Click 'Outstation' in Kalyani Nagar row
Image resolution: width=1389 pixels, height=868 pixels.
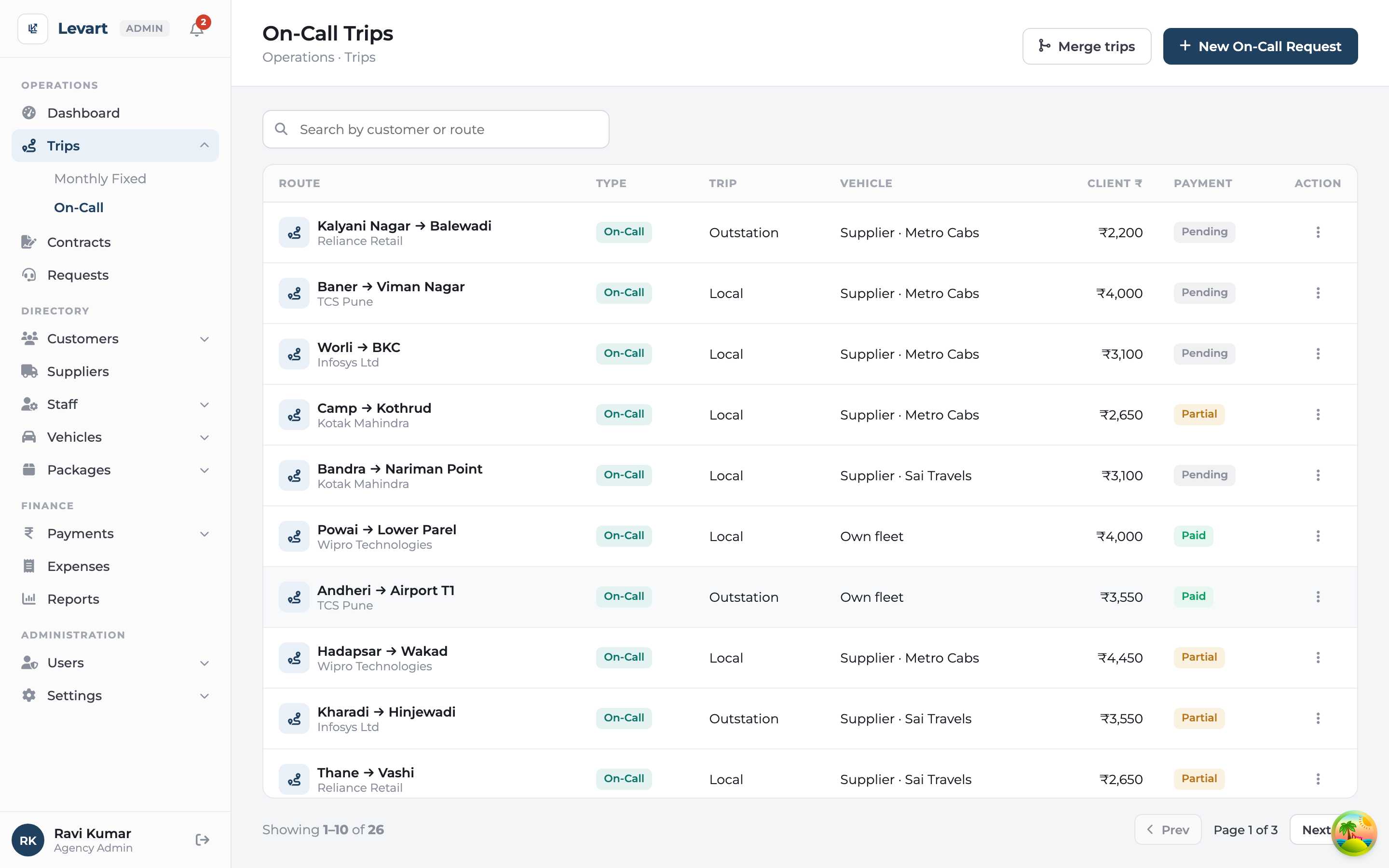(744, 232)
